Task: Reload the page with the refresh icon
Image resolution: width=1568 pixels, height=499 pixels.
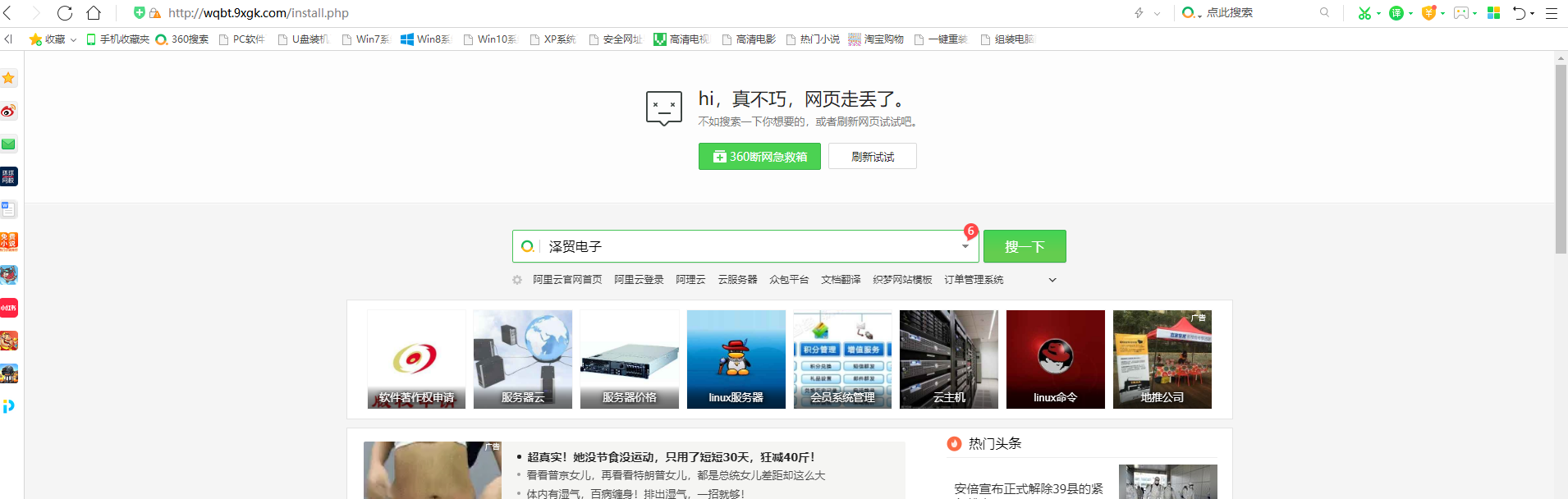Action: [65, 13]
